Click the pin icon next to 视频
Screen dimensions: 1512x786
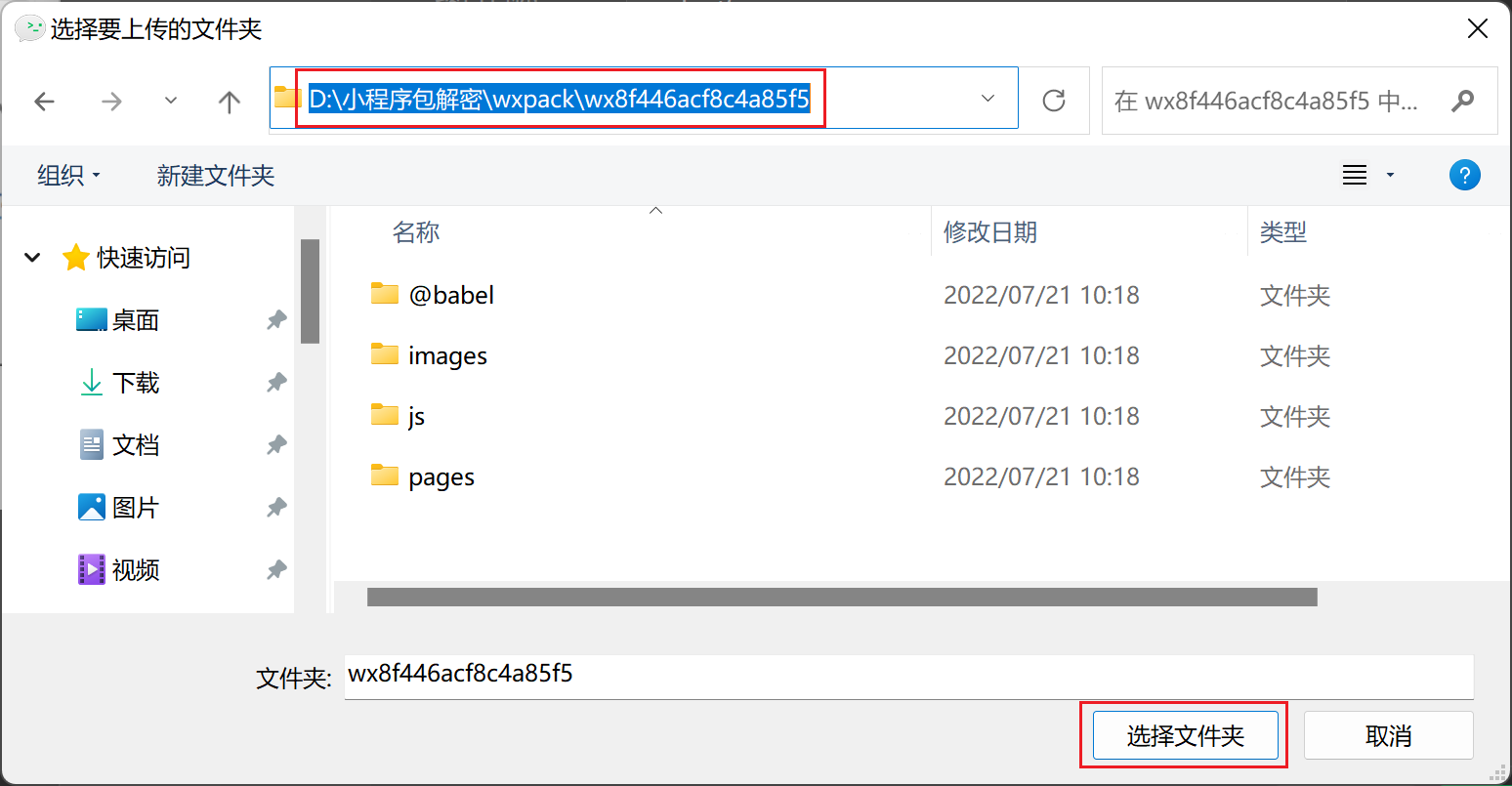pyautogui.click(x=277, y=570)
